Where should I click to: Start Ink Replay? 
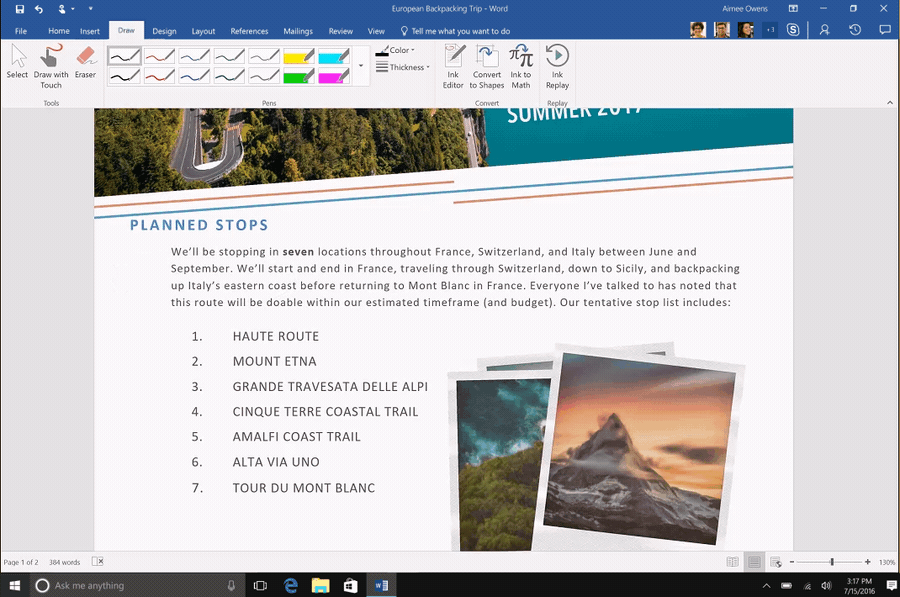557,66
